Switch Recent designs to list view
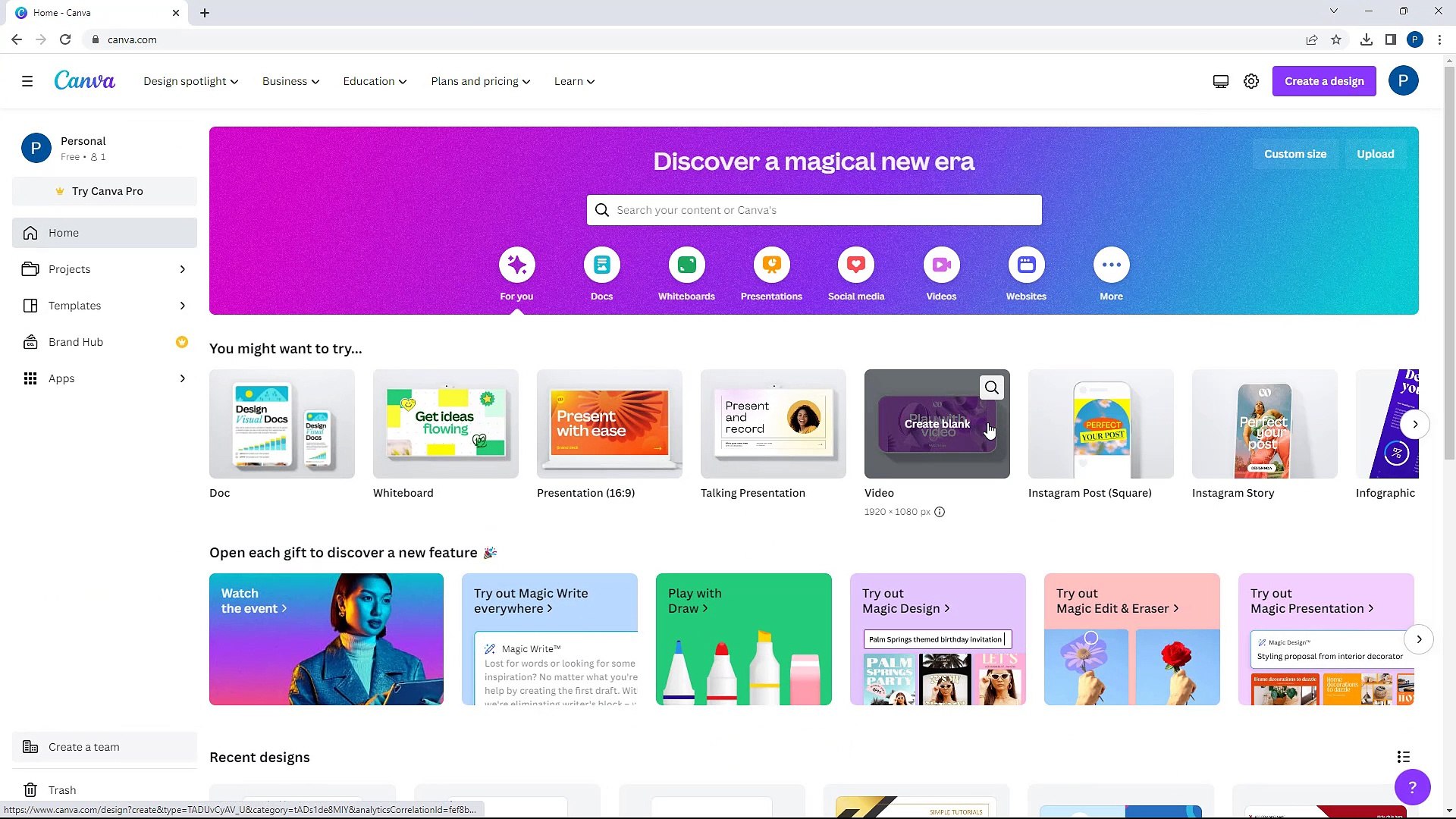 [1403, 757]
